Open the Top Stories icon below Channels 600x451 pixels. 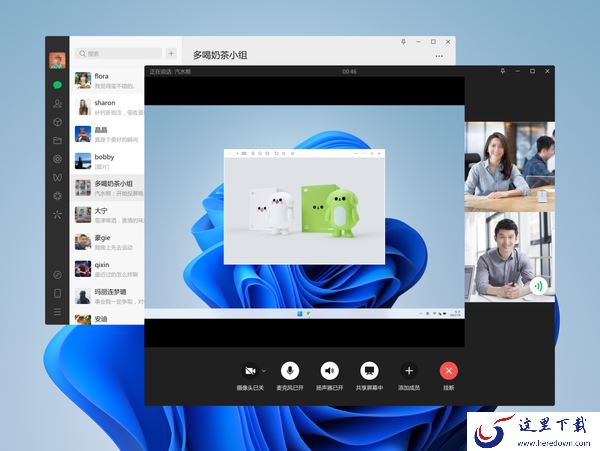pos(57,196)
